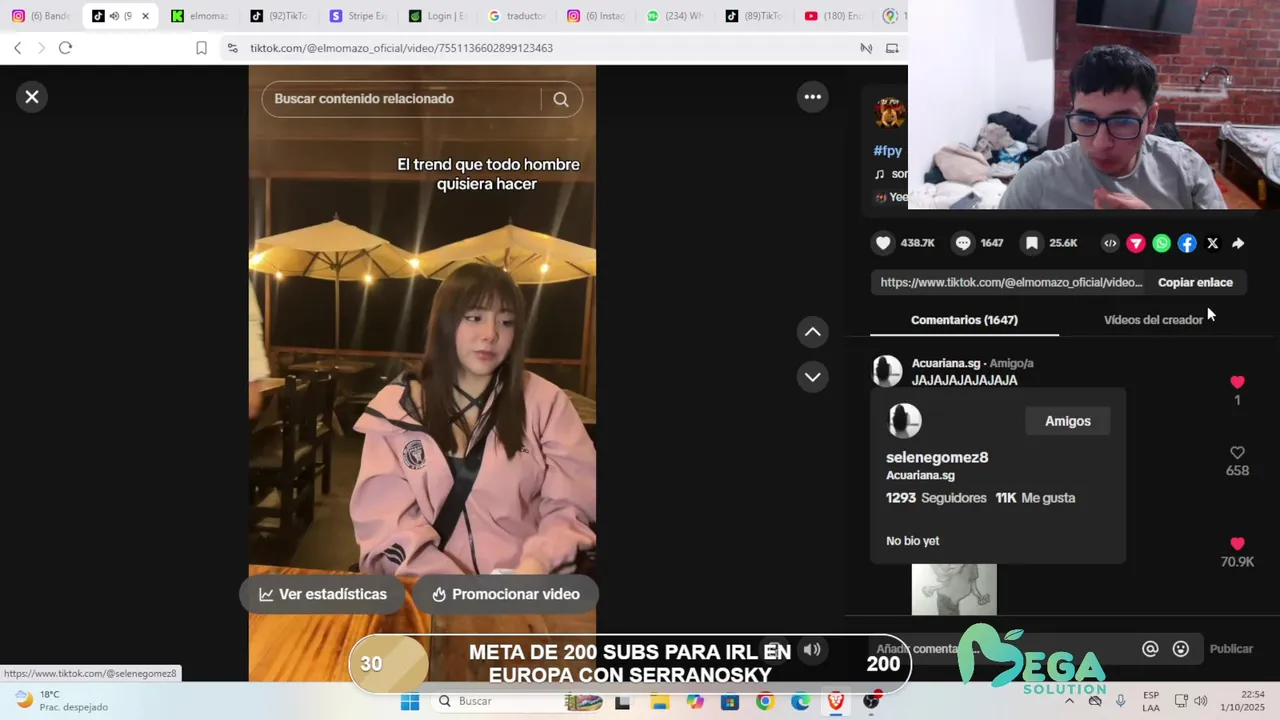Screen dimensions: 1280x720
Task: Click Acuariana.sg comment avatar
Action: tap(887, 371)
